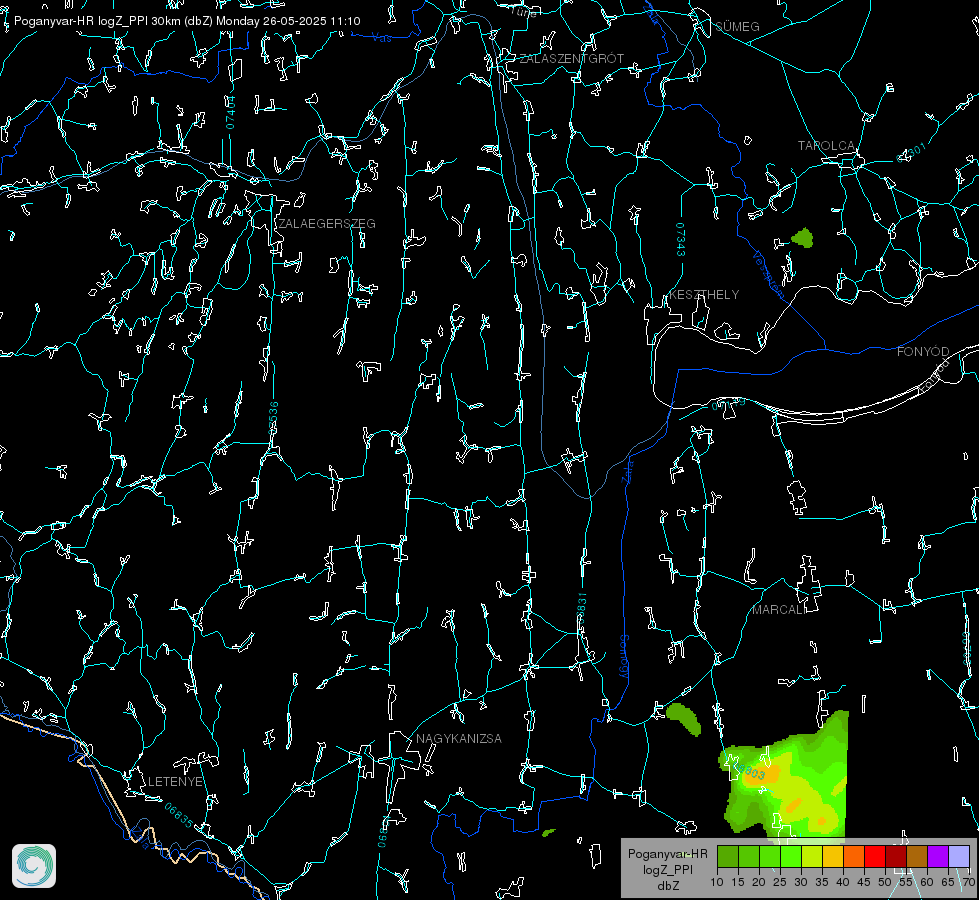
Task: Click the 8831 road label along the vertical road
Action: [x=581, y=607]
